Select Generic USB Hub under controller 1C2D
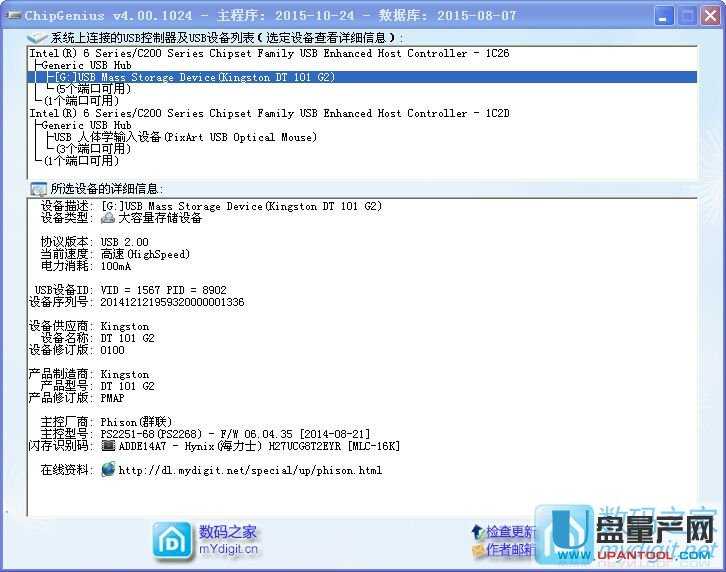This screenshot has height=572, width=726. (x=86, y=126)
